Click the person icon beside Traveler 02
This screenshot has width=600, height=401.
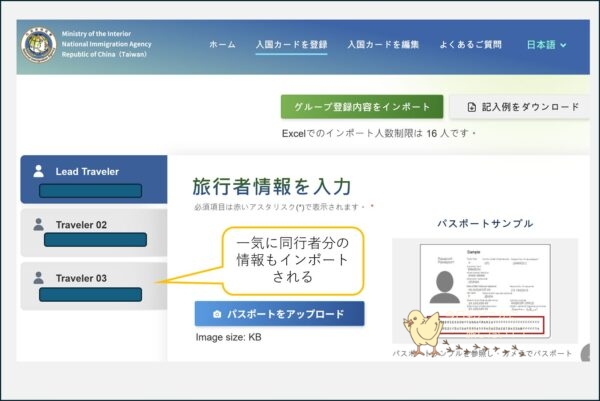pyautogui.click(x=39, y=225)
